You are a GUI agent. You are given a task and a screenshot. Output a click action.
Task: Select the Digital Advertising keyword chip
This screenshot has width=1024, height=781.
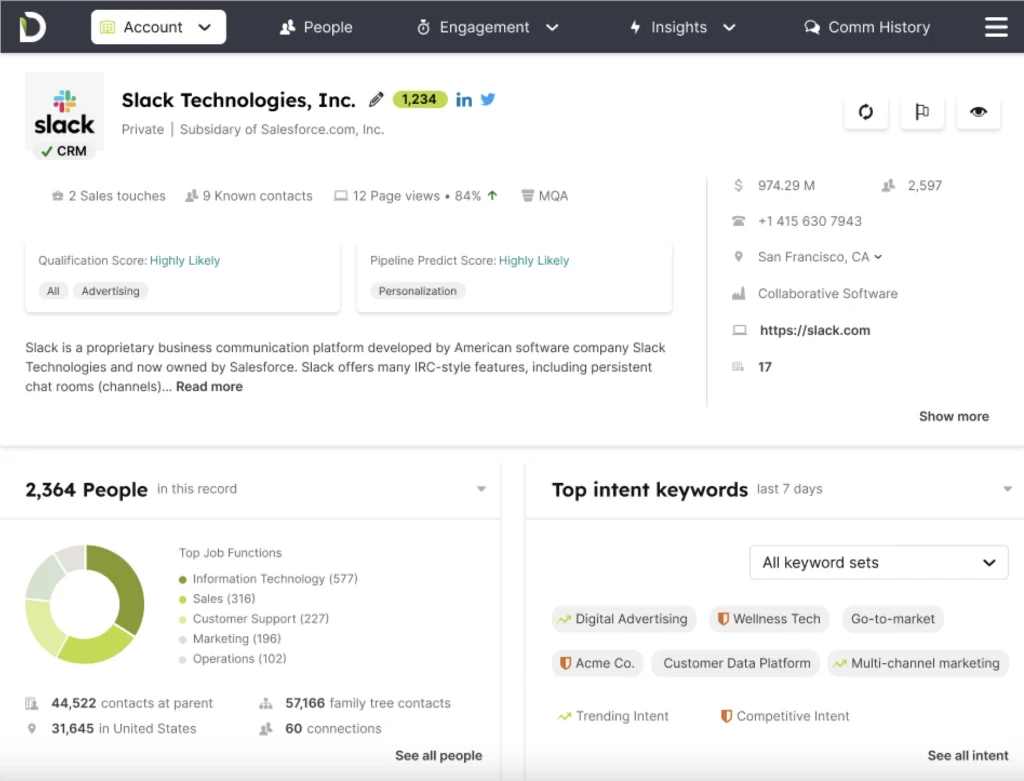[x=624, y=619]
